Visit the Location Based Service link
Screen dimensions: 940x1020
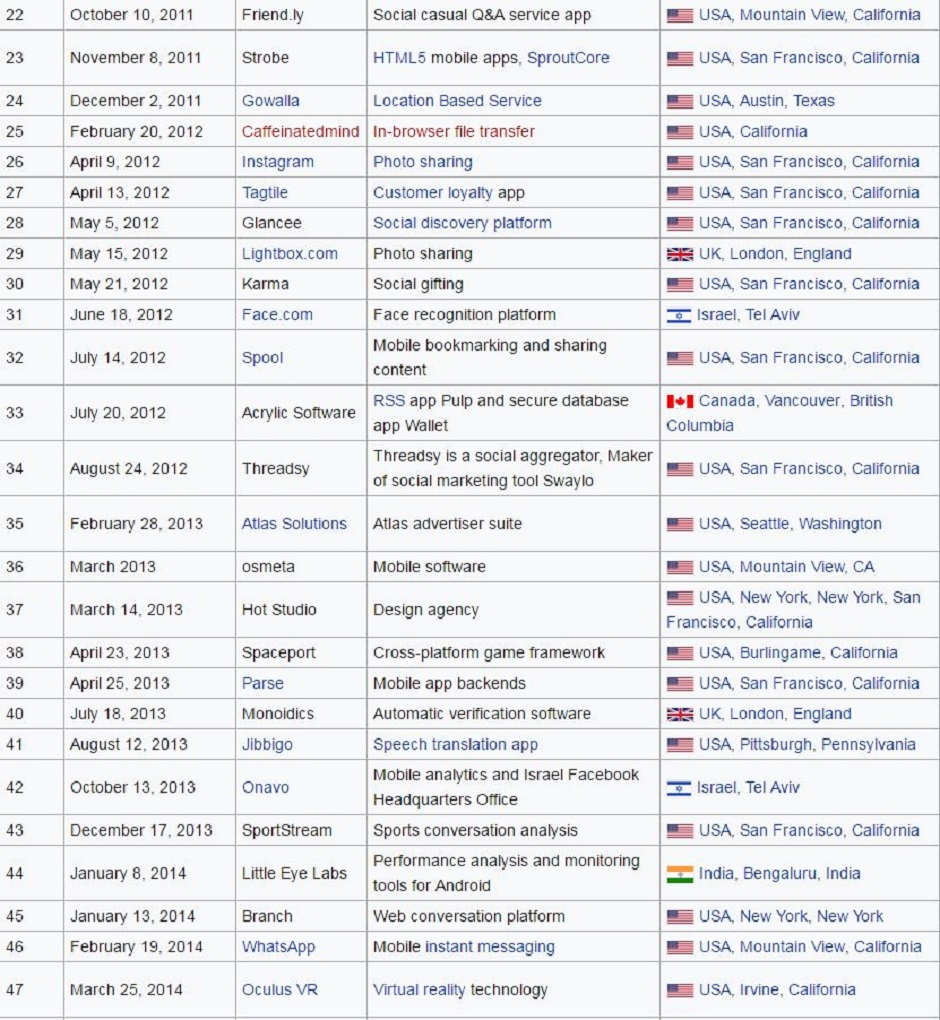pos(457,101)
